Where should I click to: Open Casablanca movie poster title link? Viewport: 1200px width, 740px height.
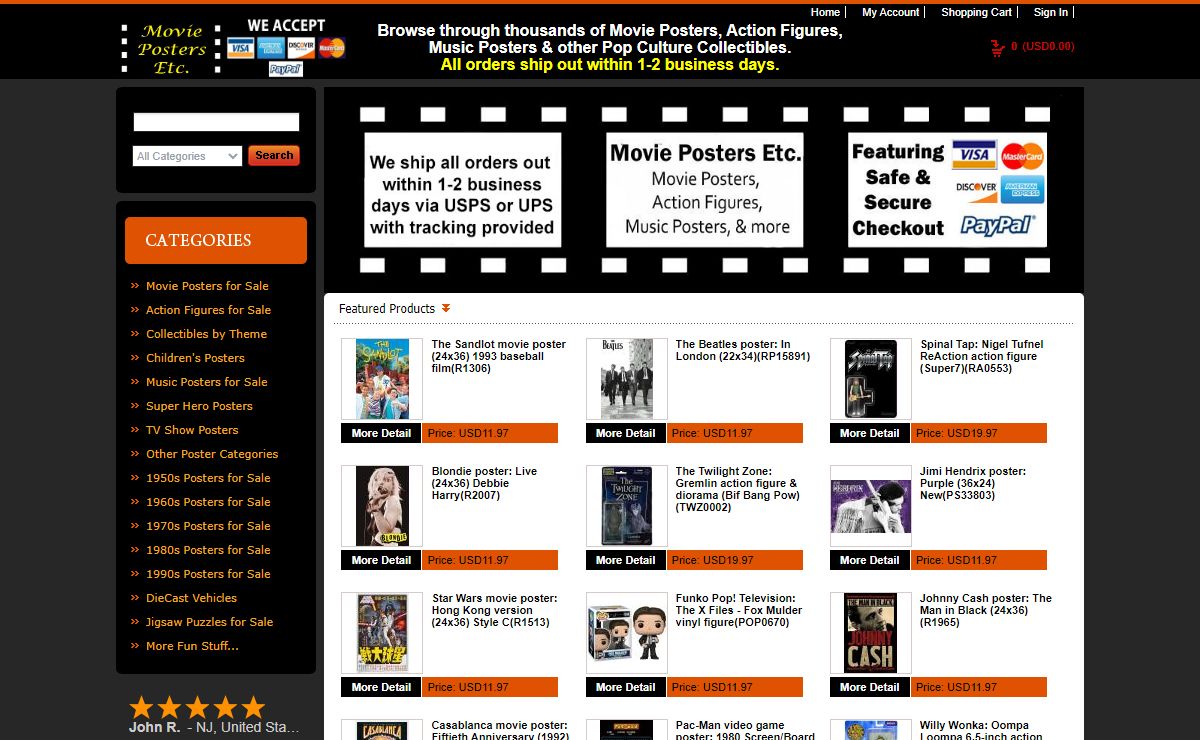500,731
